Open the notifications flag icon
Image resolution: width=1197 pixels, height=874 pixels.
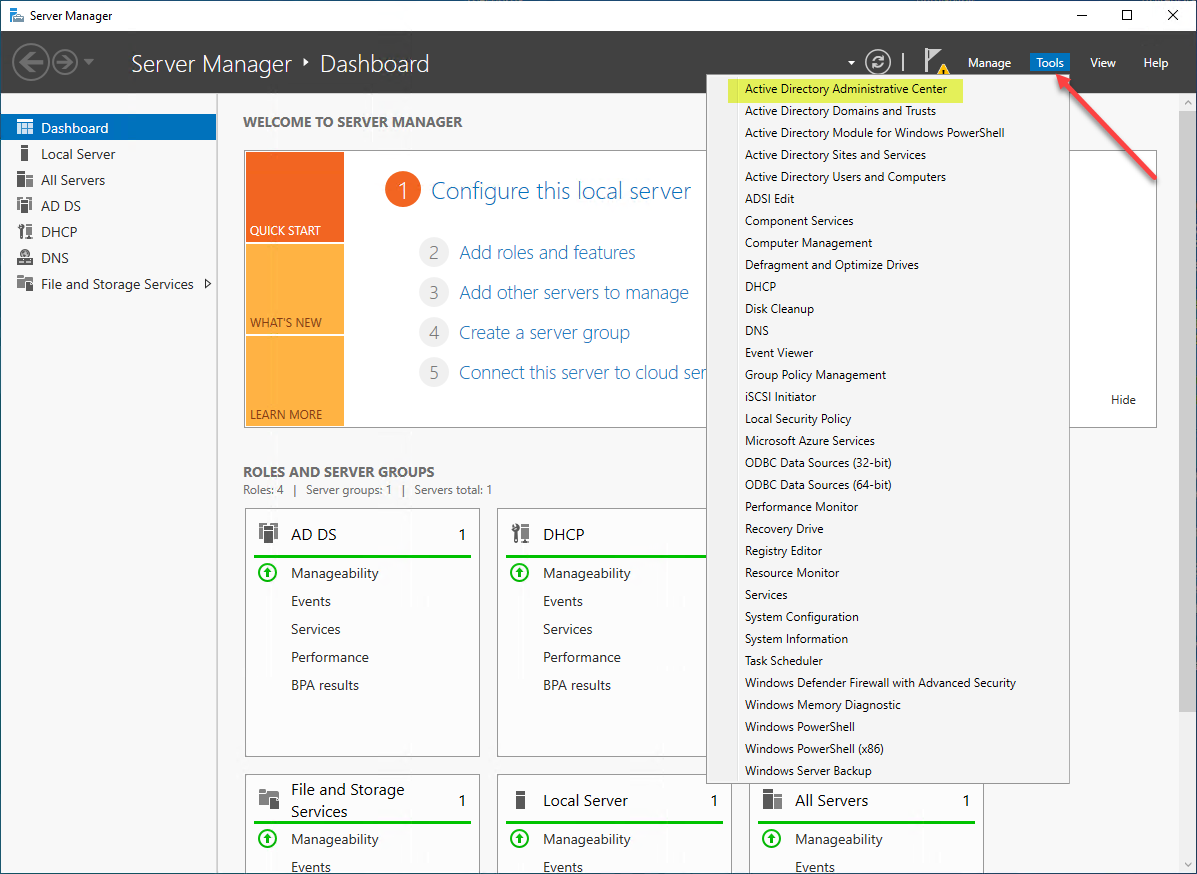[936, 62]
